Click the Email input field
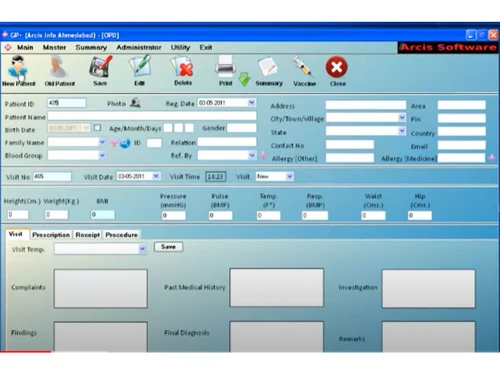This screenshot has width=500, height=375. tap(462, 145)
